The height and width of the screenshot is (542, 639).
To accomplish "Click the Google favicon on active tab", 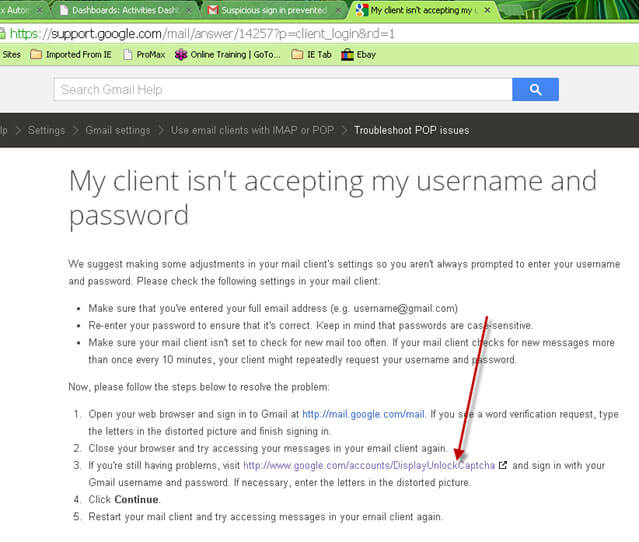I will [361, 10].
